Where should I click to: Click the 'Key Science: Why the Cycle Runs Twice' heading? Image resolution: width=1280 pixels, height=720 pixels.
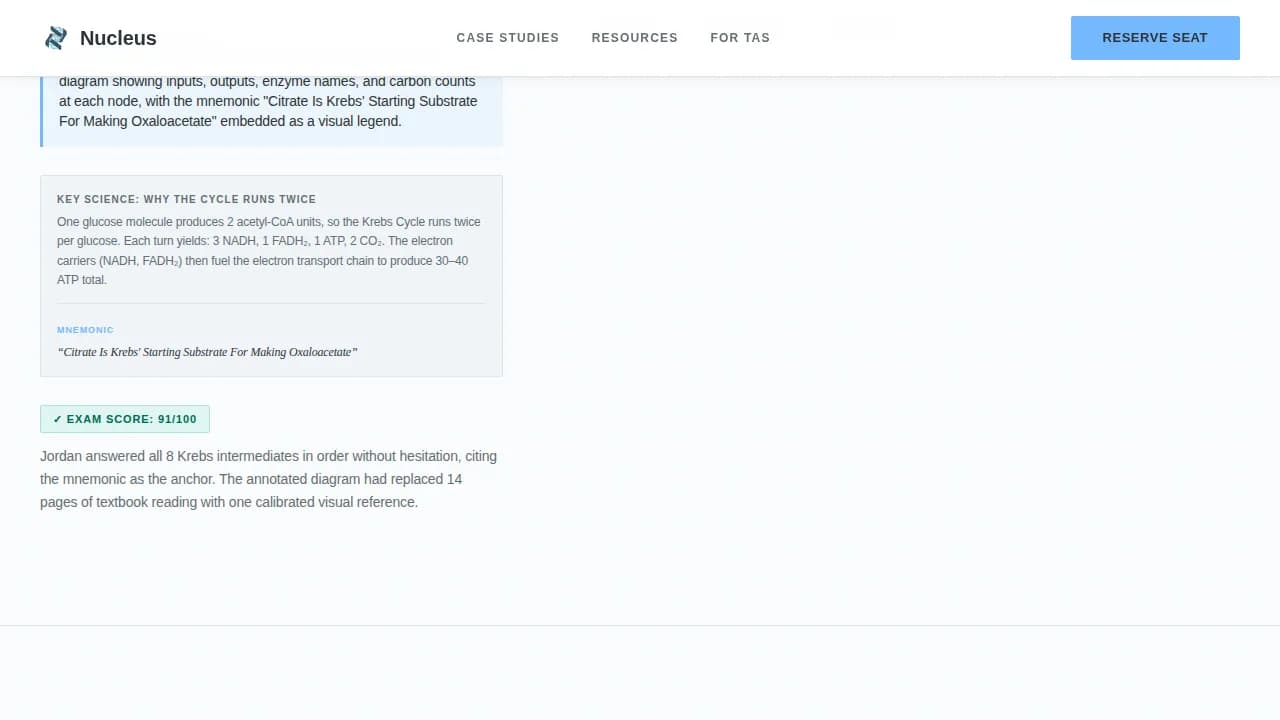coord(186,199)
